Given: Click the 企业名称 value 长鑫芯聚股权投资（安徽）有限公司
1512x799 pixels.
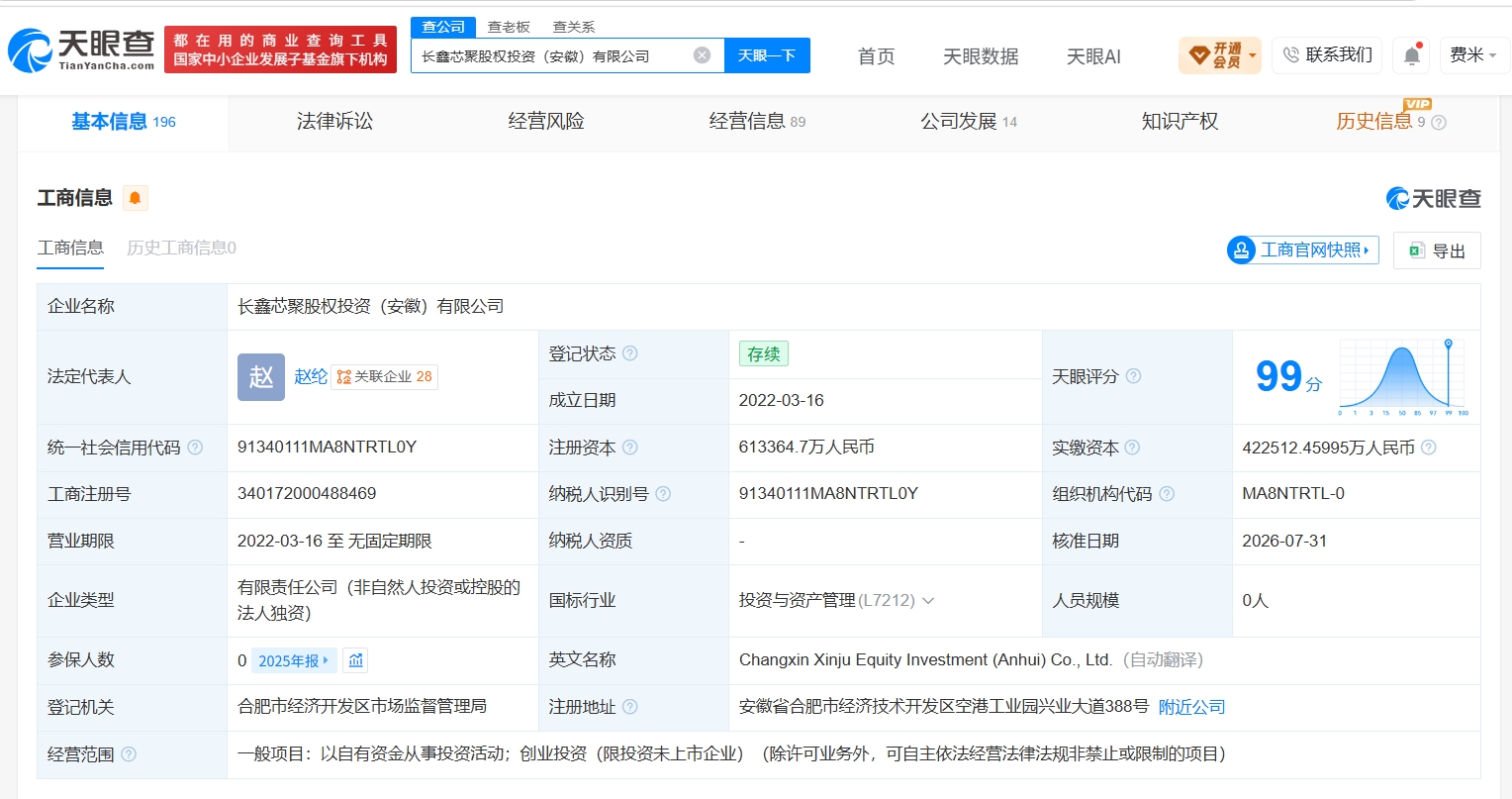Looking at the screenshot, I should [x=370, y=307].
